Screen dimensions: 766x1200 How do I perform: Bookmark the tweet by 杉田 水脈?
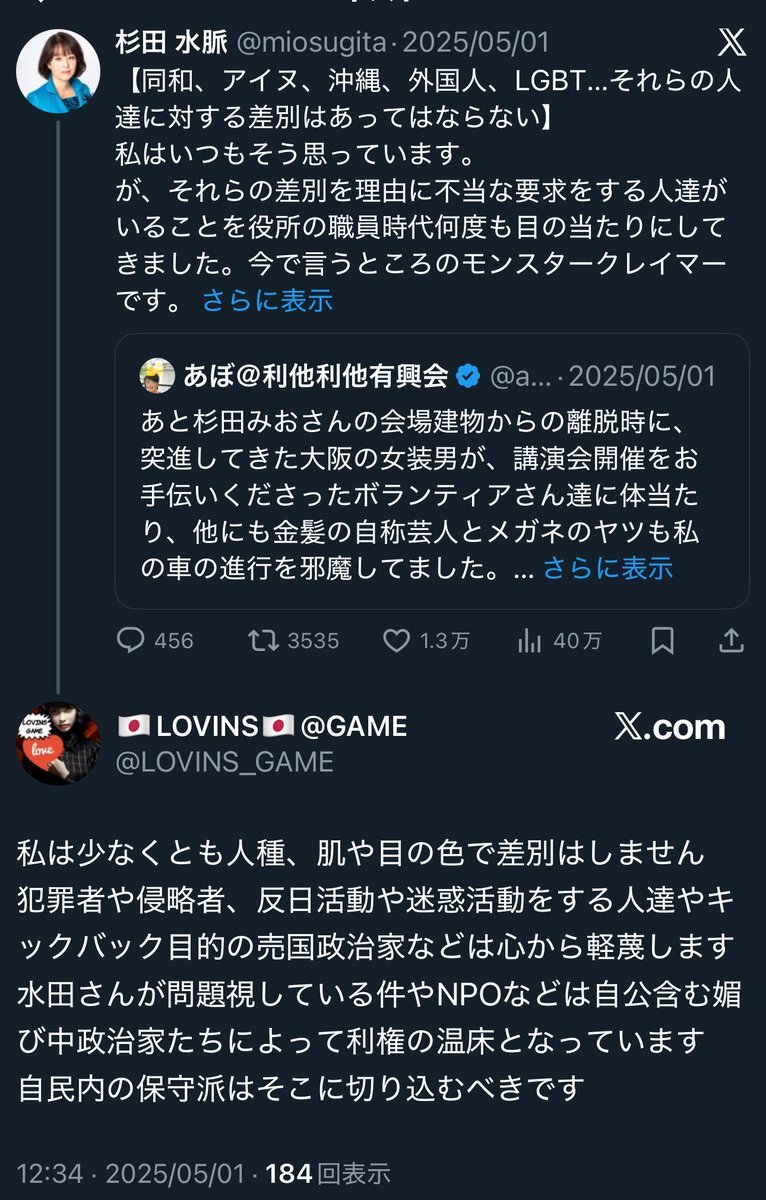pyautogui.click(x=662, y=641)
